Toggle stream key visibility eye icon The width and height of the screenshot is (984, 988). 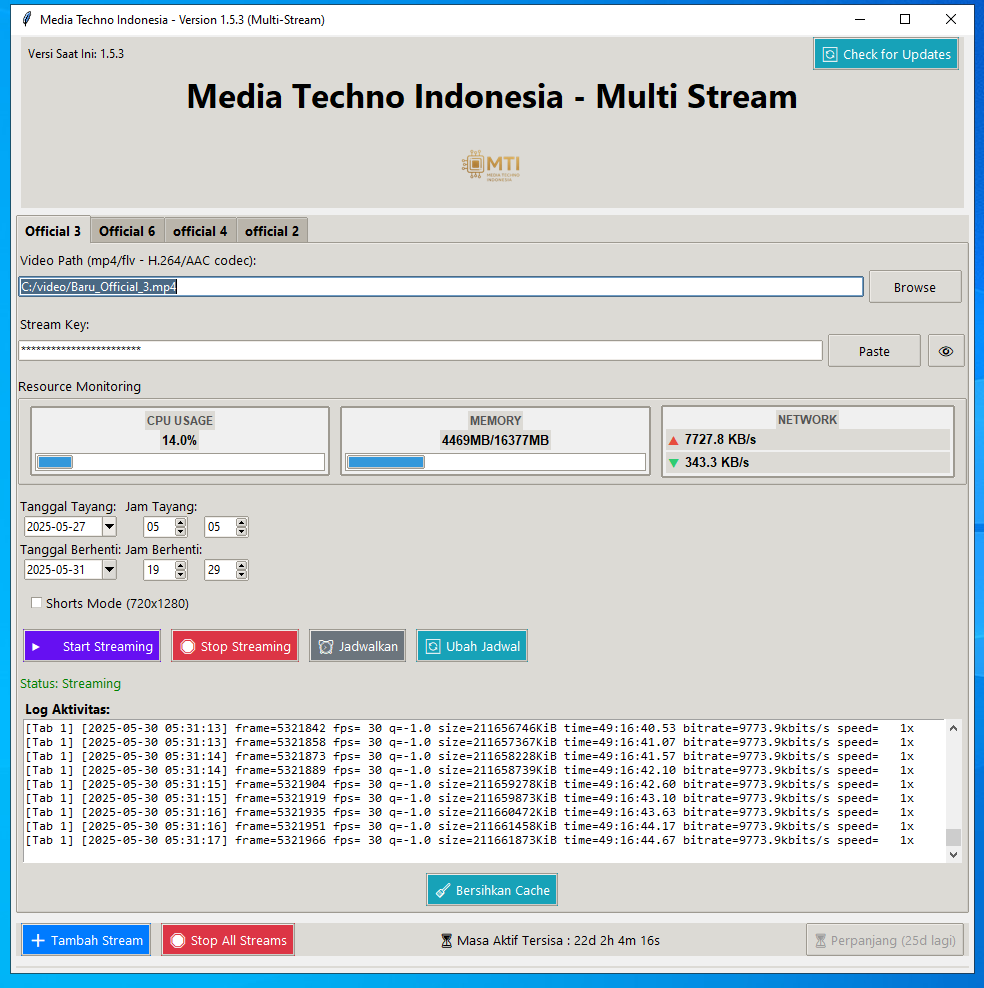click(946, 351)
